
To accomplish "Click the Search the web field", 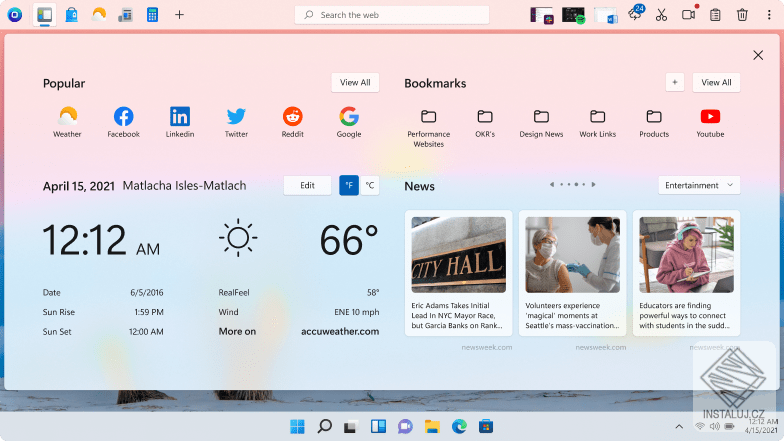I will [x=392, y=14].
